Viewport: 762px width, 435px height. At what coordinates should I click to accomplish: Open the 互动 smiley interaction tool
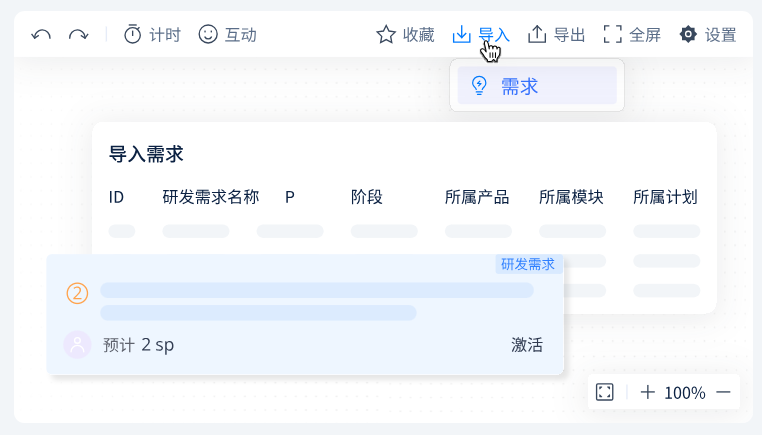[x=227, y=35]
